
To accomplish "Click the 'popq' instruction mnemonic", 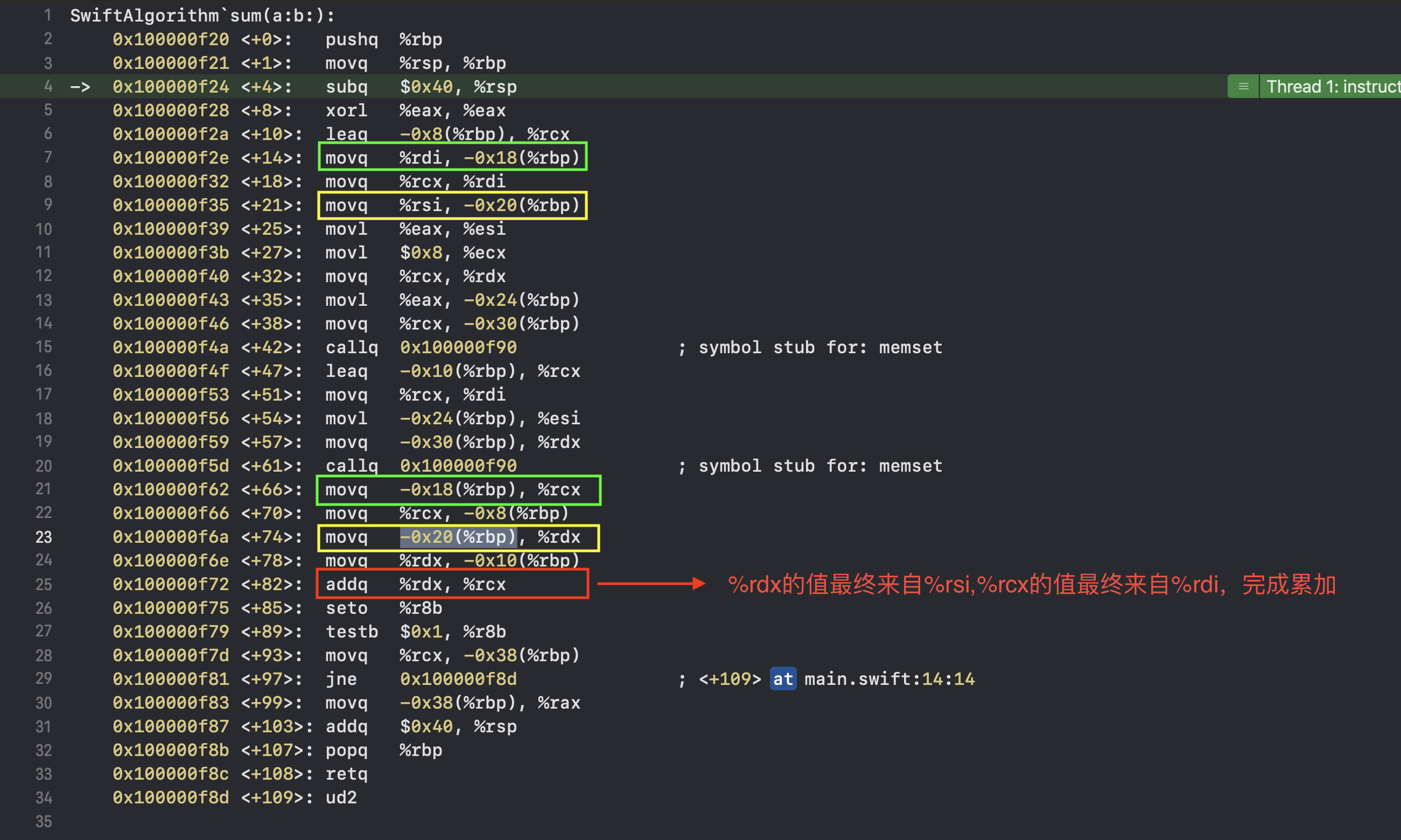I will coord(346,751).
